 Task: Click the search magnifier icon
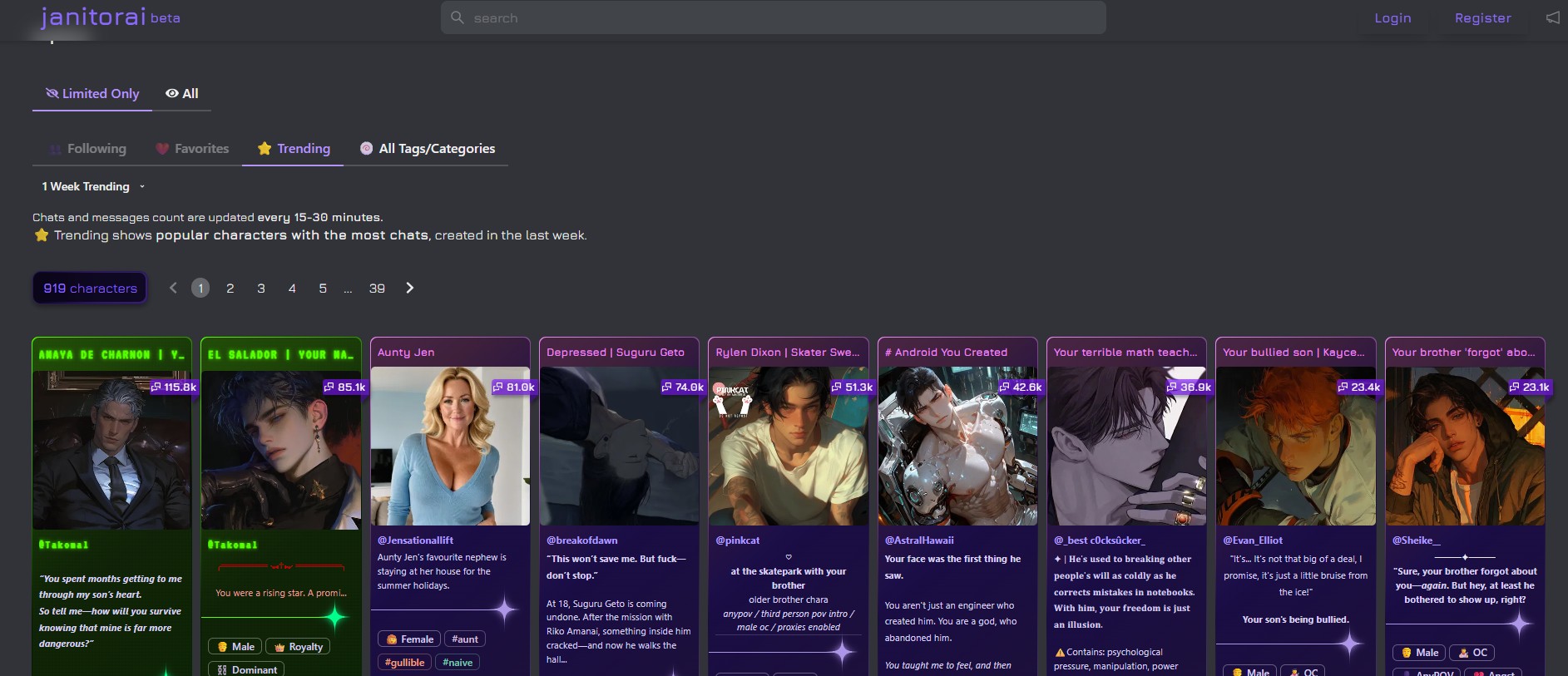tap(457, 17)
